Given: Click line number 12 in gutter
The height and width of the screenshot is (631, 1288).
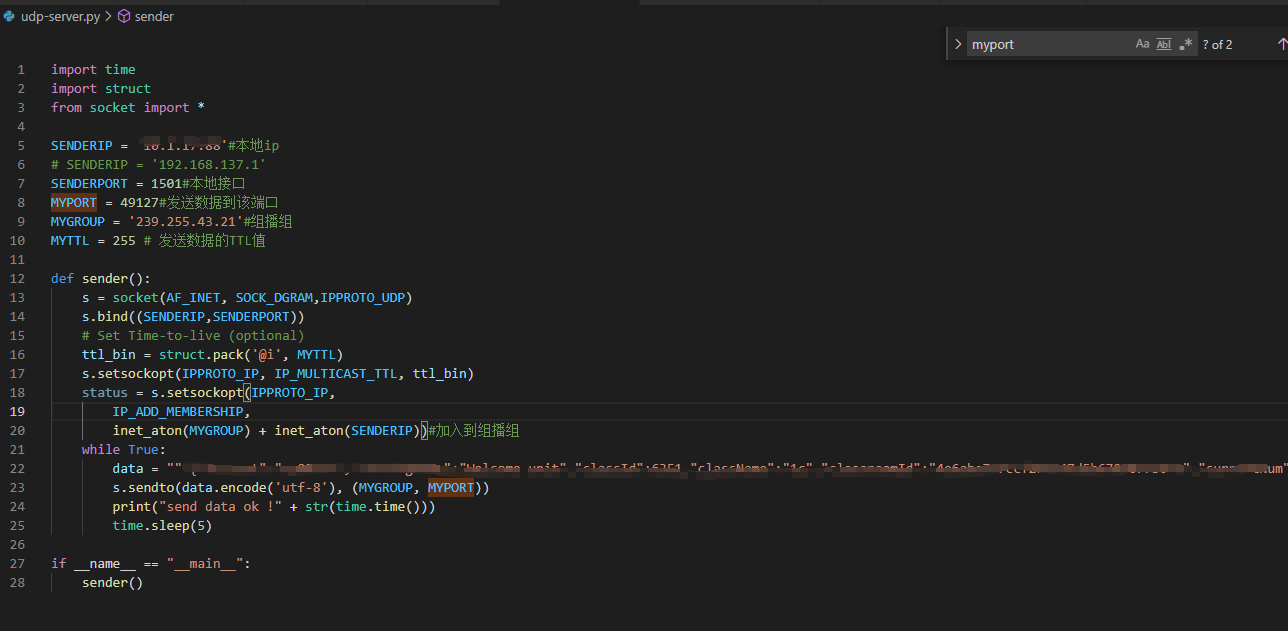Looking at the screenshot, I should click(18, 278).
